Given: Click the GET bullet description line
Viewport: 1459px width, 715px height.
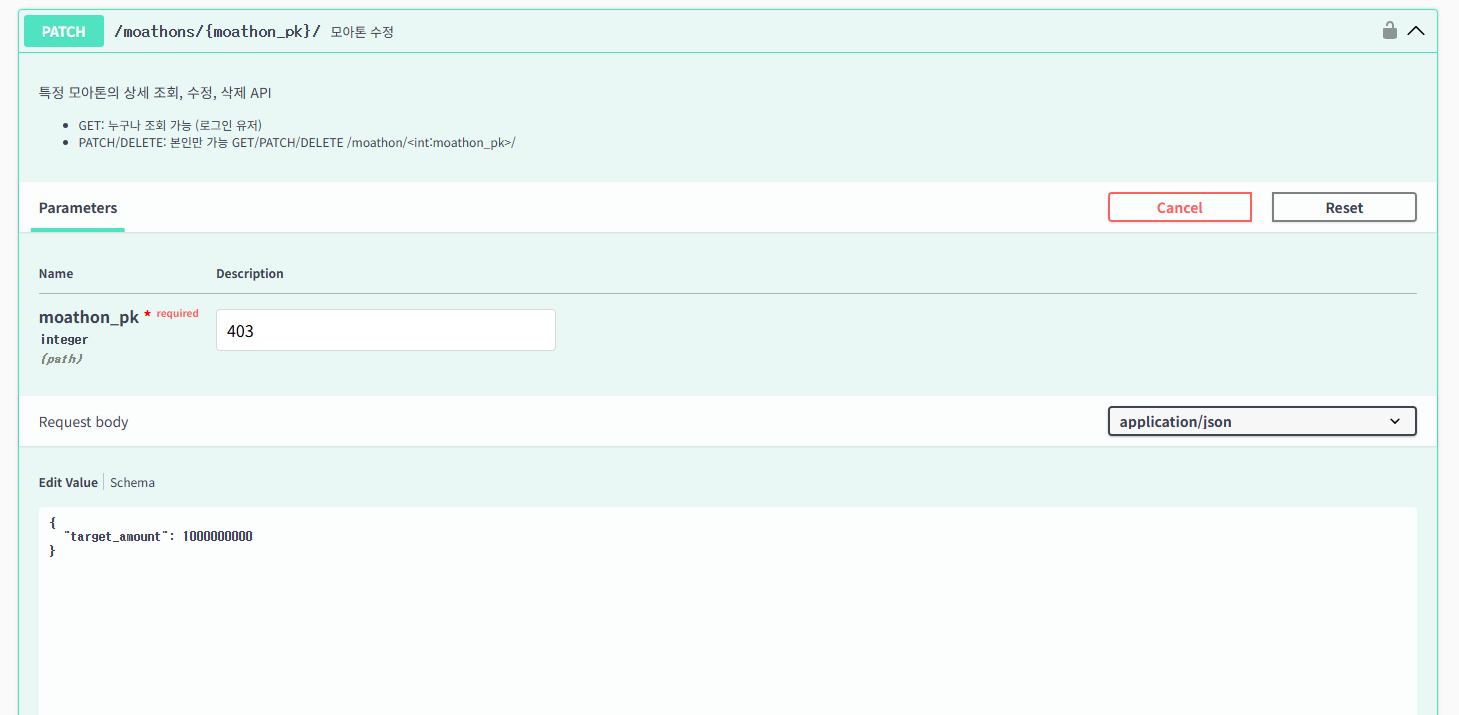Looking at the screenshot, I should coord(170,125).
